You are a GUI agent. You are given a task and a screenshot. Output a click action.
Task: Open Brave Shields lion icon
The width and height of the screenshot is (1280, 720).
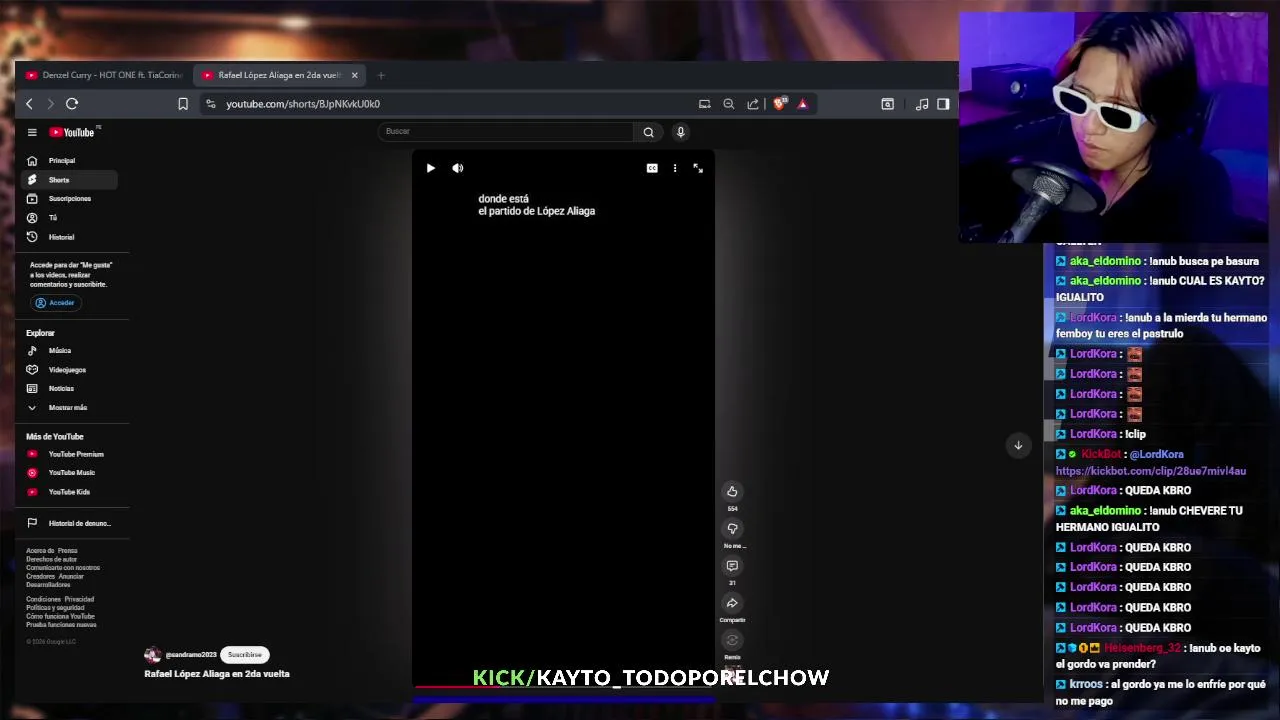pyautogui.click(x=780, y=103)
